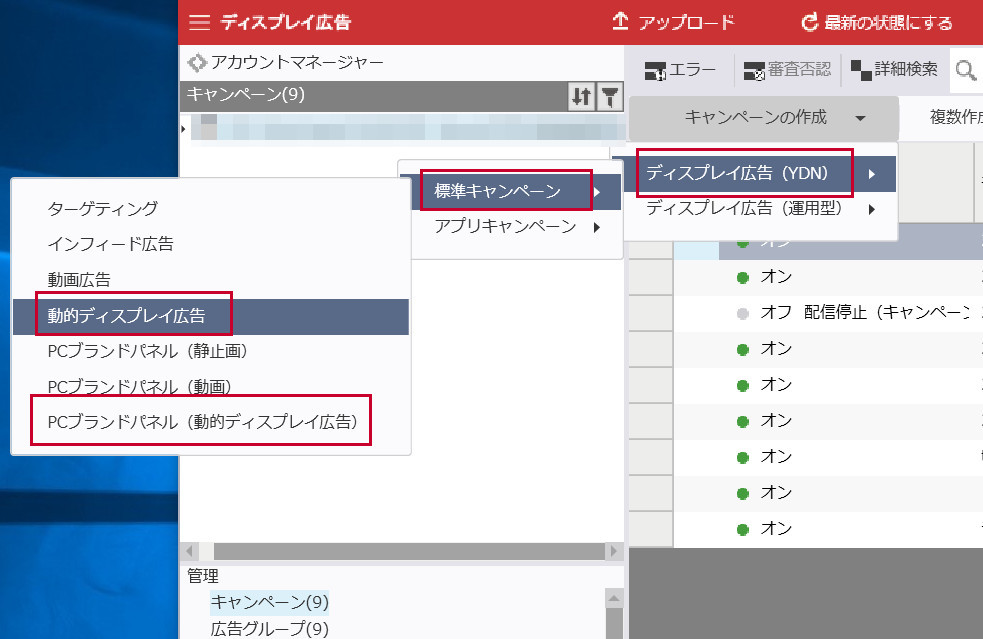
Task: Click the 詳細検索 icon
Action: [x=861, y=70]
